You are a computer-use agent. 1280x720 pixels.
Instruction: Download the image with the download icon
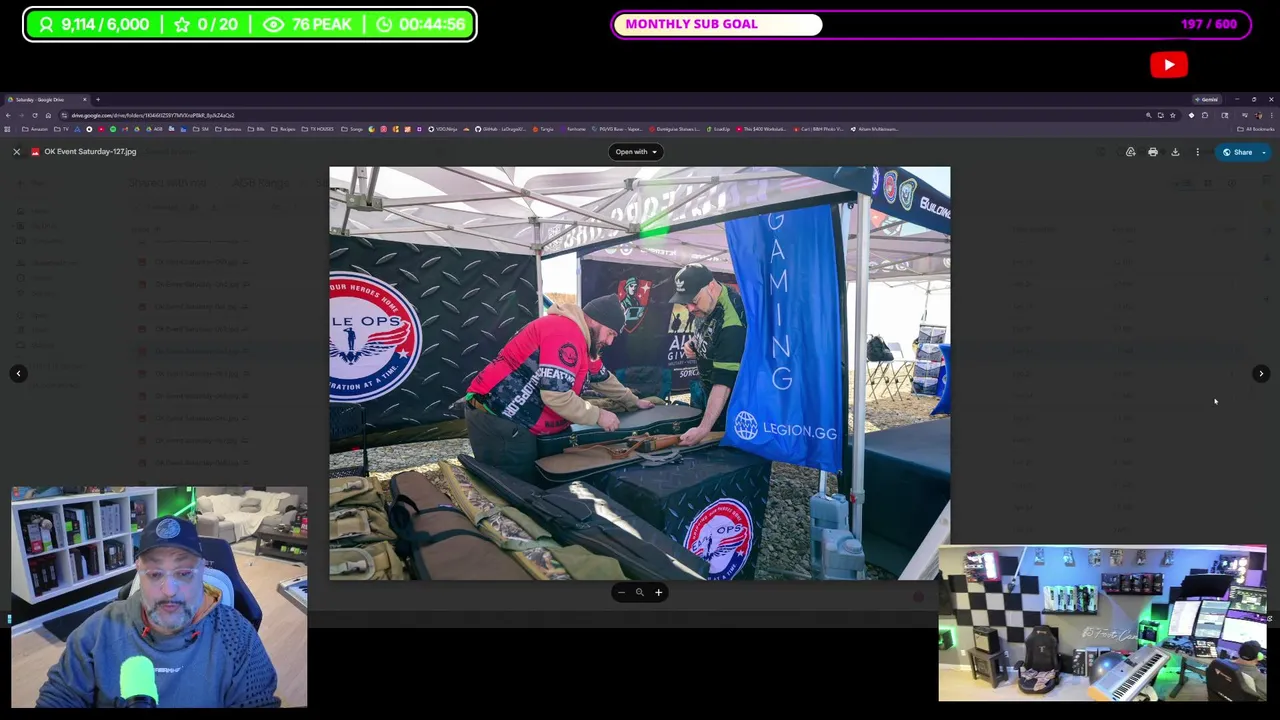click(1175, 152)
